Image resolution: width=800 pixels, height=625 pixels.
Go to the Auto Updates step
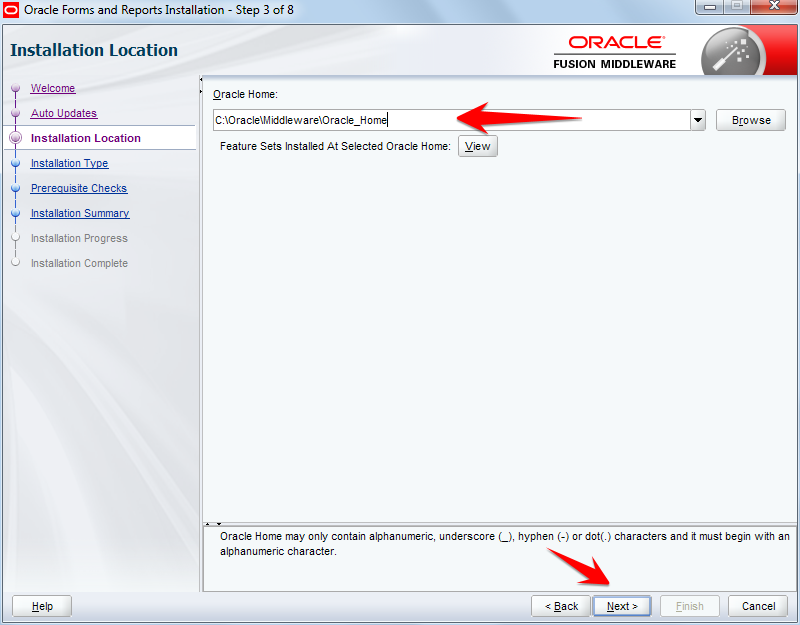click(x=64, y=113)
